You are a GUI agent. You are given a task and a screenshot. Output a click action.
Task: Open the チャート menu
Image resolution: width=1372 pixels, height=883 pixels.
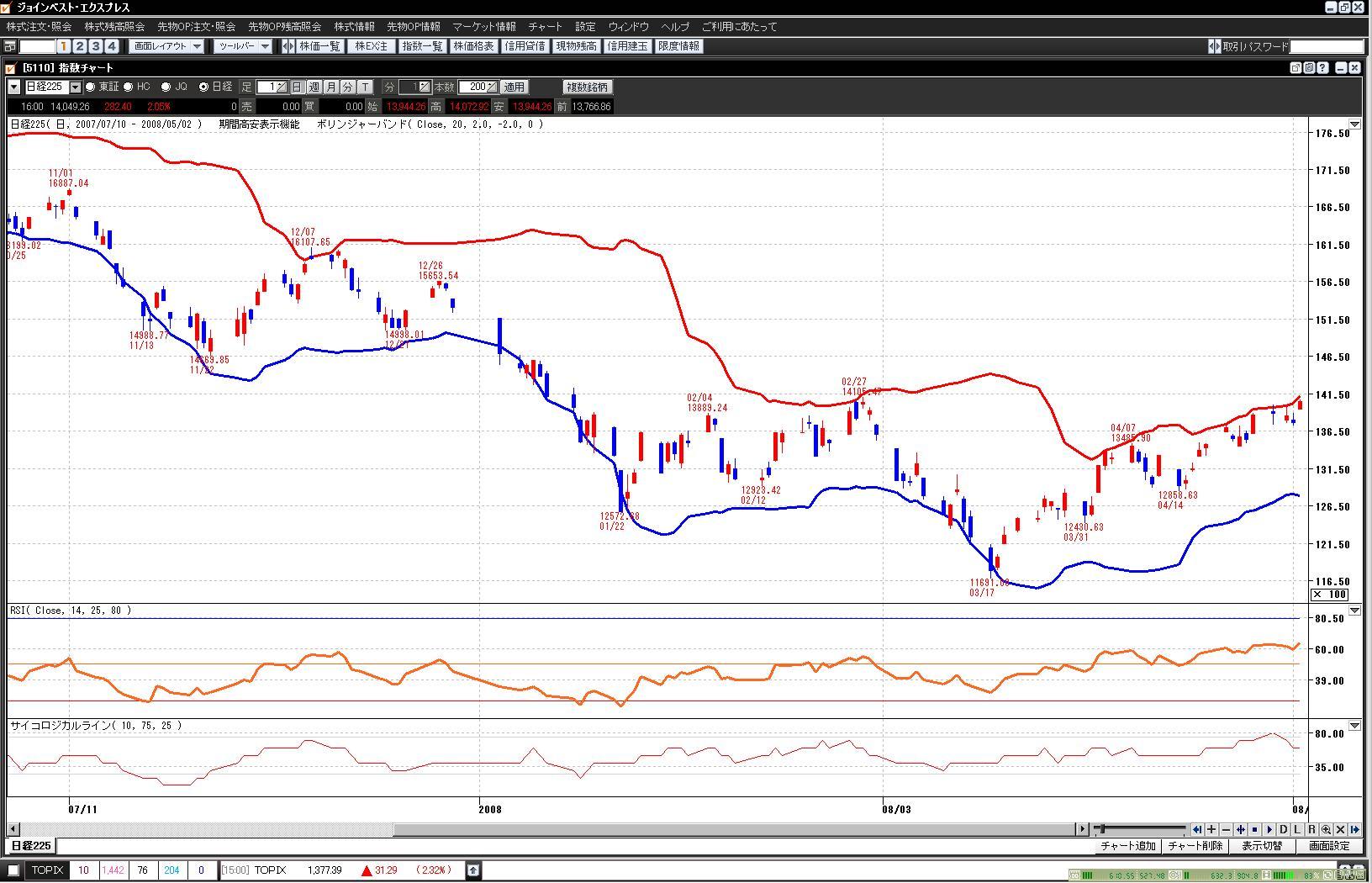coord(545,27)
